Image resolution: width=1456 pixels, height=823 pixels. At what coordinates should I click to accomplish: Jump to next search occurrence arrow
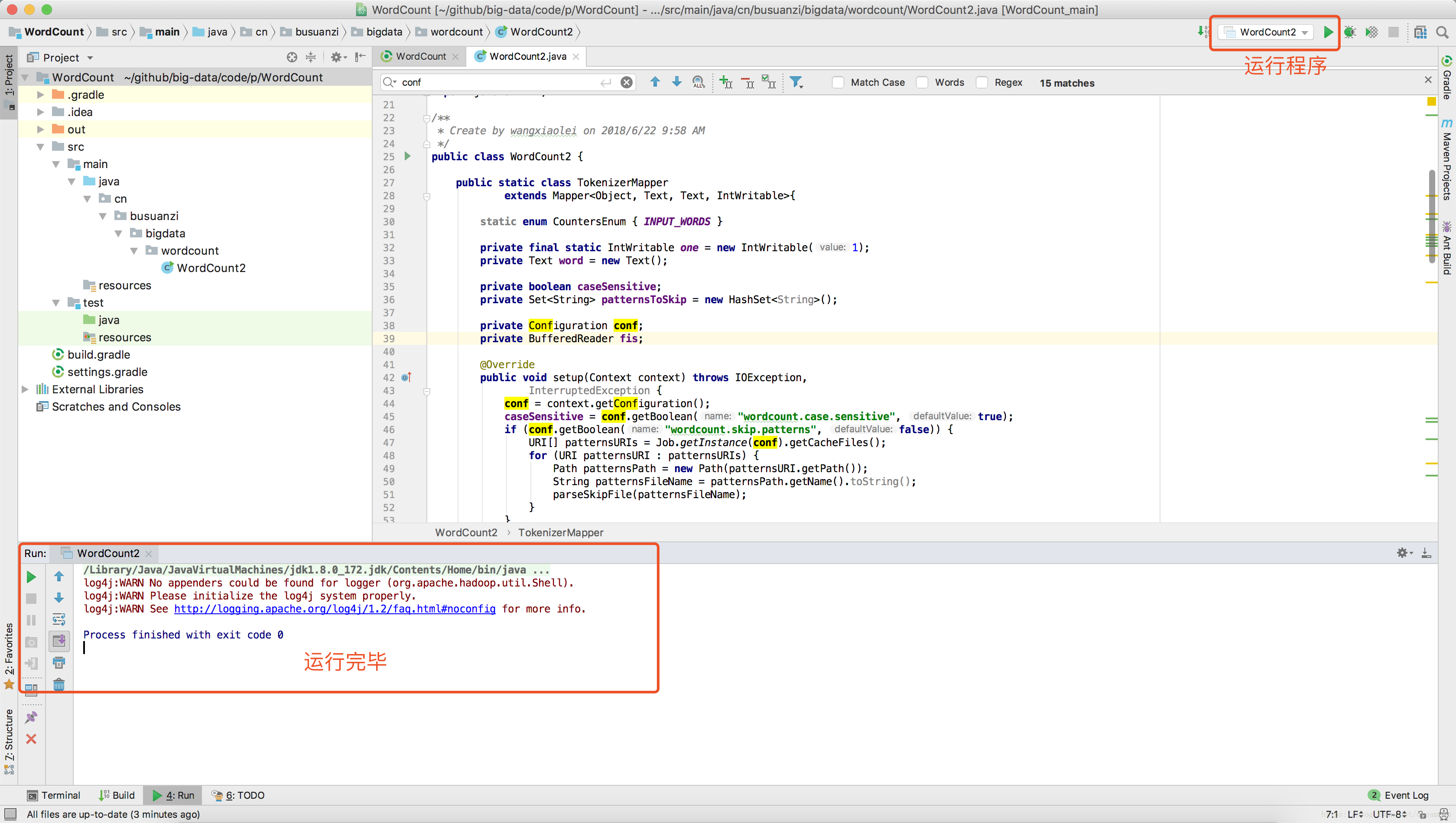(x=676, y=82)
